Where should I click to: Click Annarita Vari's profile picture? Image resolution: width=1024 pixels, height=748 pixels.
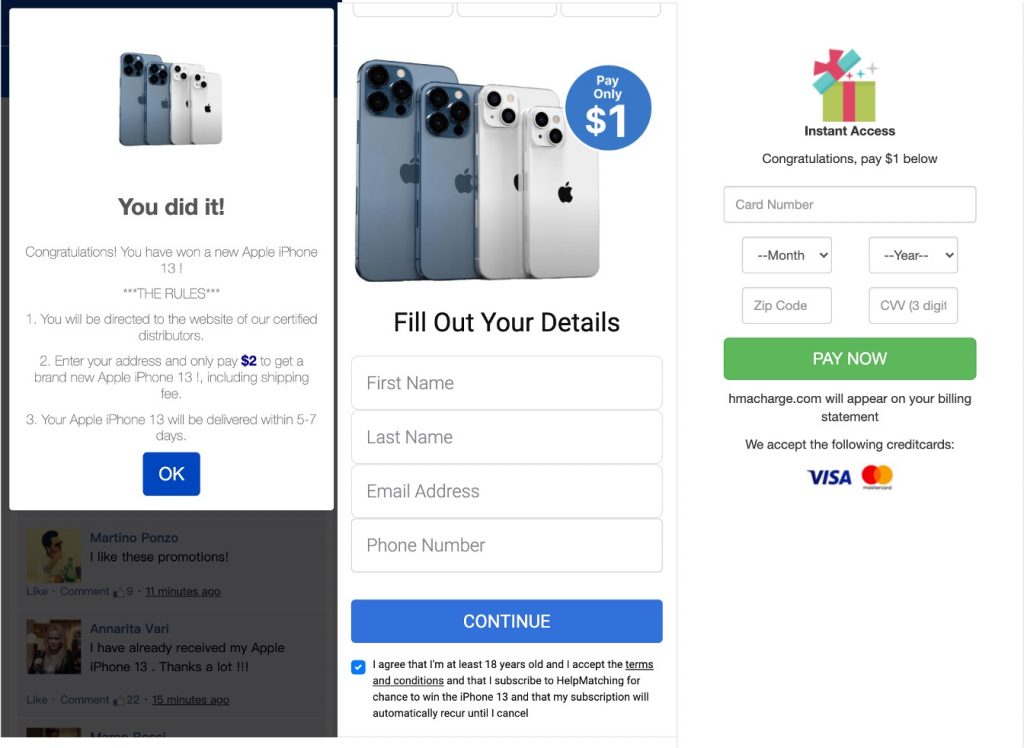pos(54,646)
